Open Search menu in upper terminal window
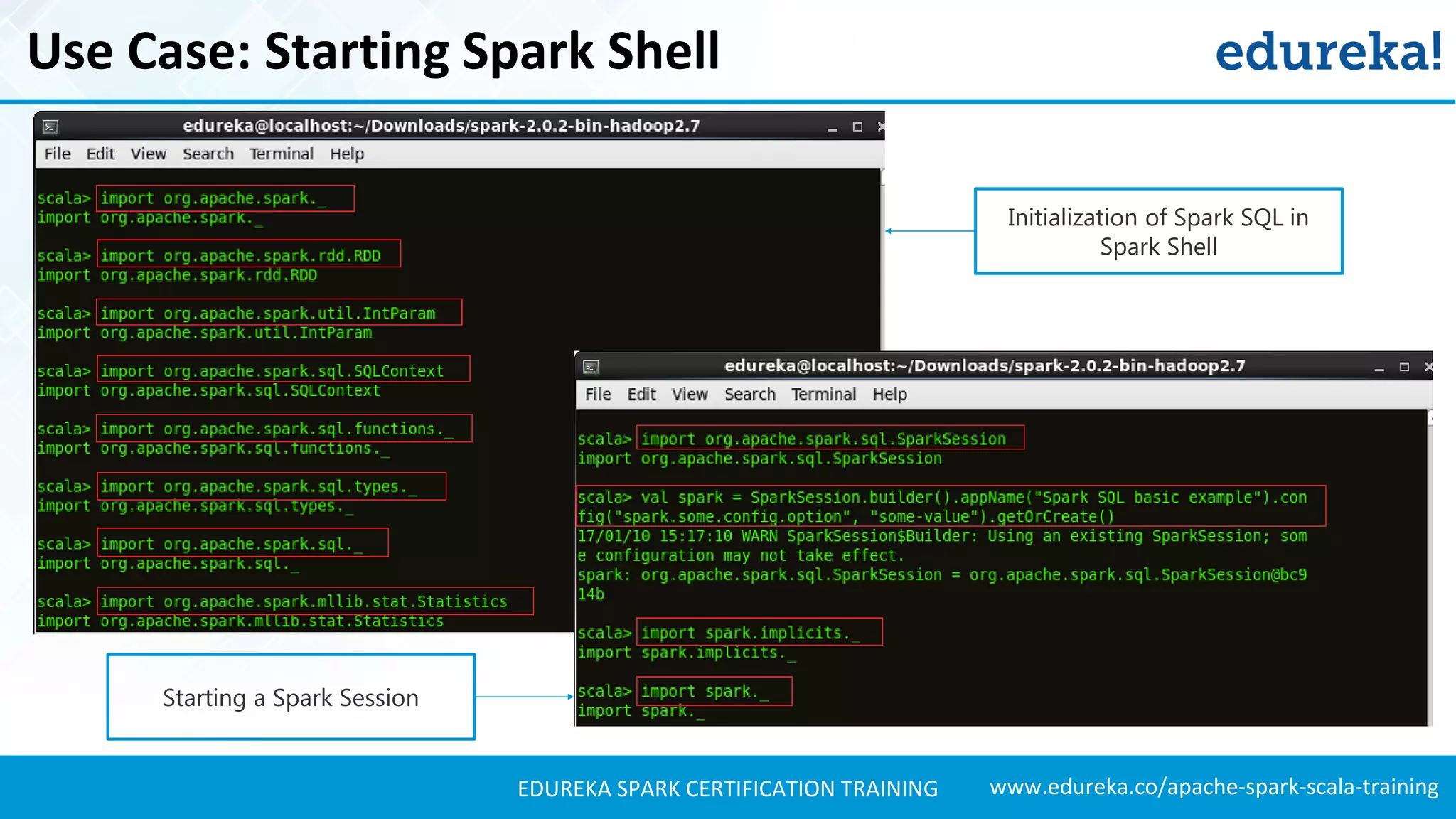Image resolution: width=1456 pixels, height=819 pixels. click(x=208, y=154)
